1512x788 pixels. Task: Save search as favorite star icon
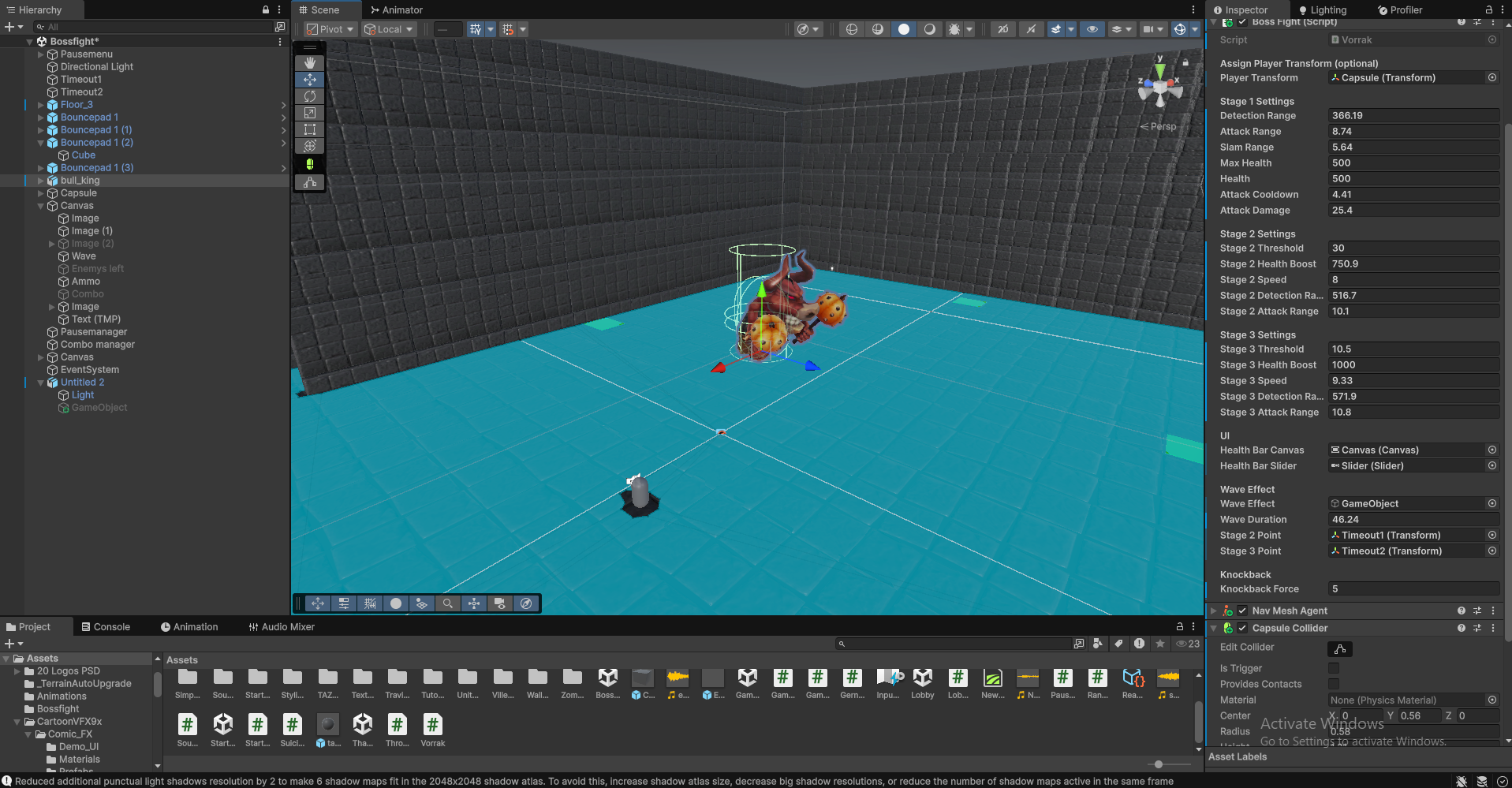click(1160, 644)
